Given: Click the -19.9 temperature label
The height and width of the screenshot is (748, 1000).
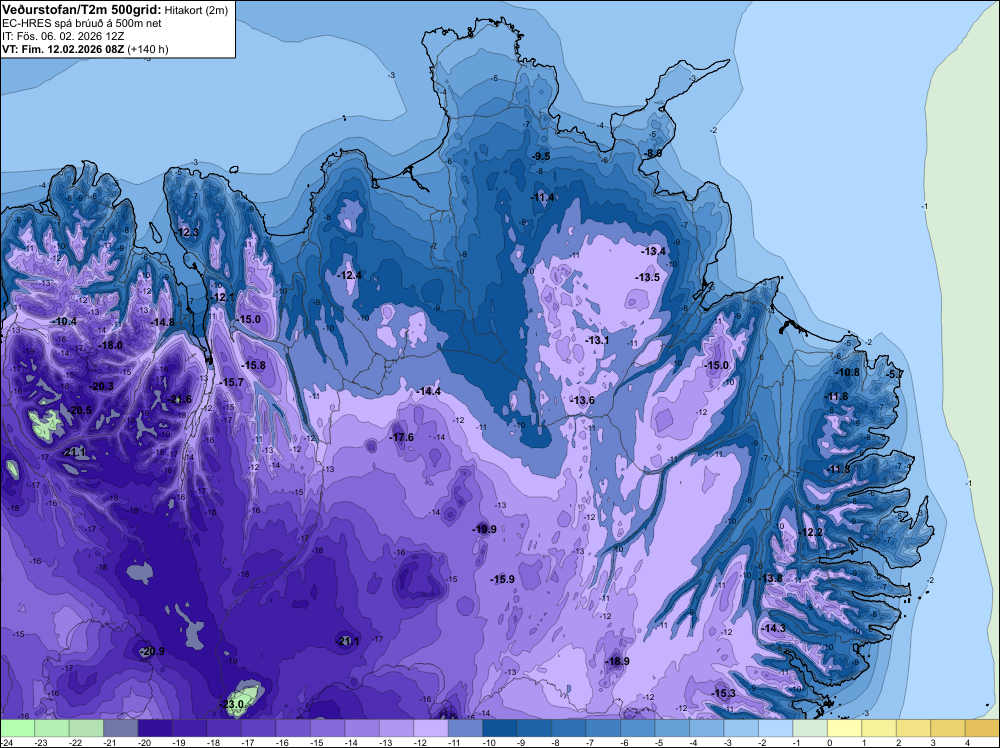Looking at the screenshot, I should 485,529.
